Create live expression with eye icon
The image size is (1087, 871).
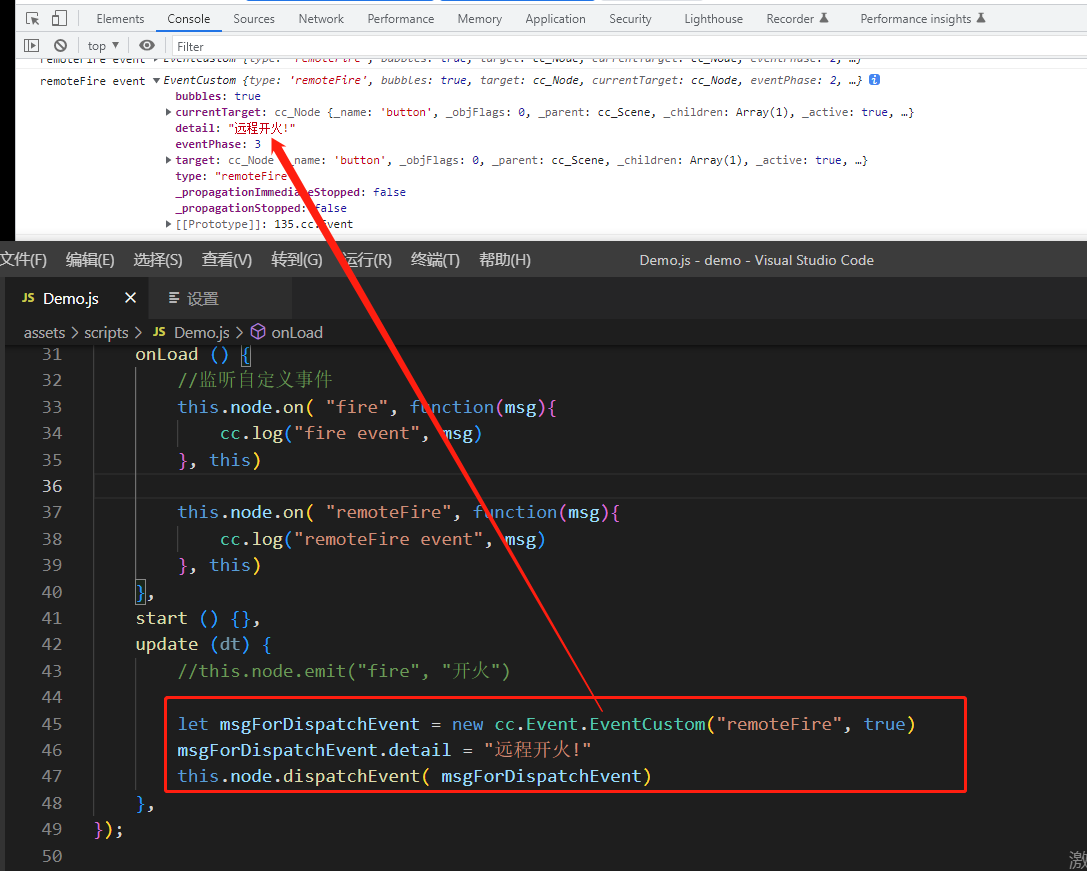(146, 46)
